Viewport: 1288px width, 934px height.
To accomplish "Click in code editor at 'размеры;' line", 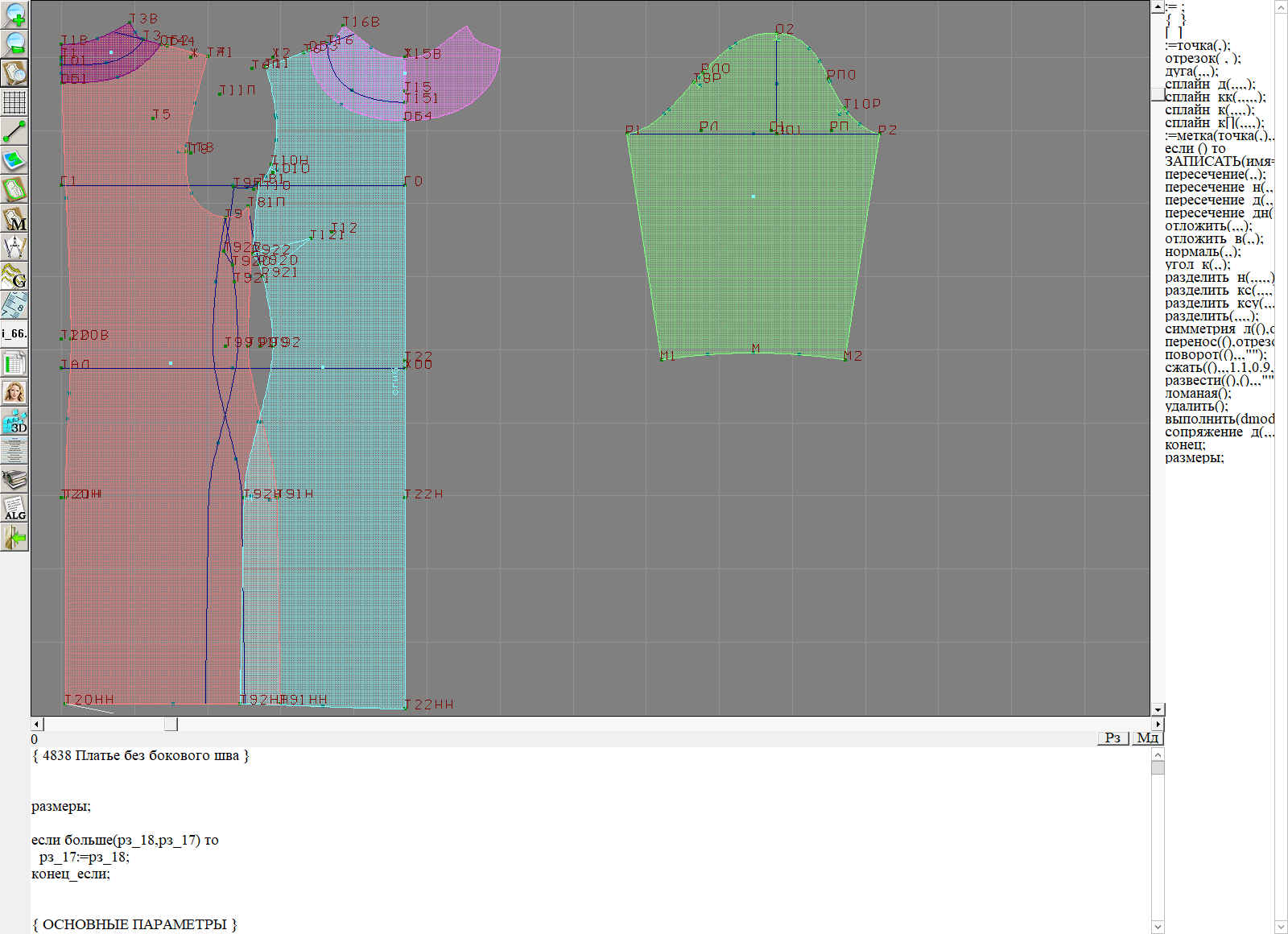I will 61,806.
